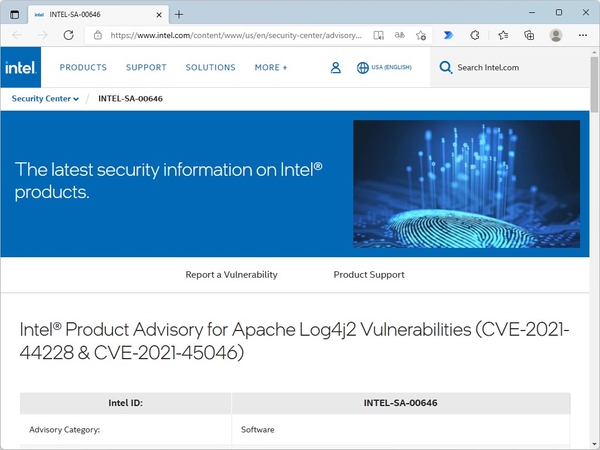
Task: View site information lock icon
Action: pos(98,35)
